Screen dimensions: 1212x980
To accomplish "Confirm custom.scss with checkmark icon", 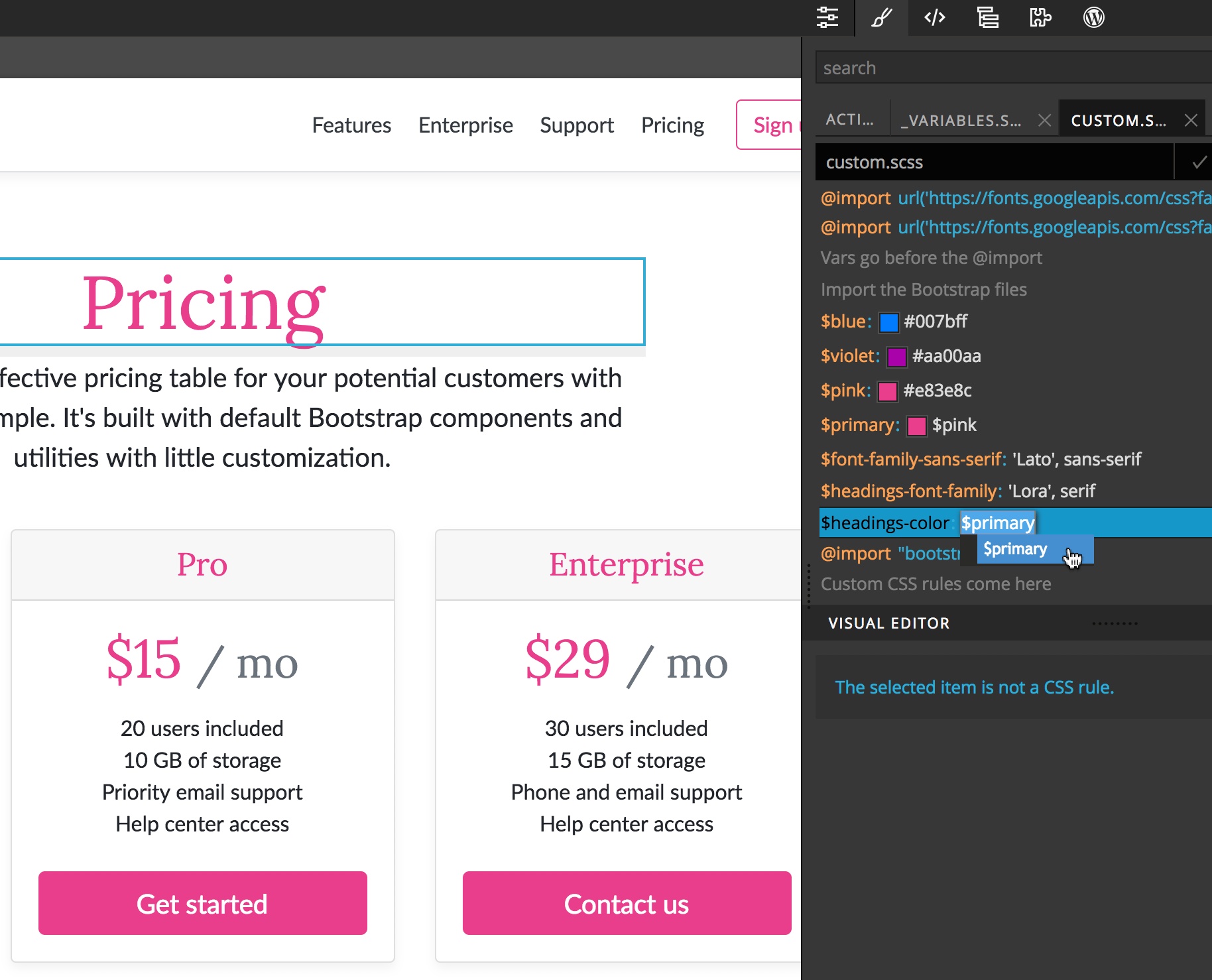I will [x=1199, y=162].
